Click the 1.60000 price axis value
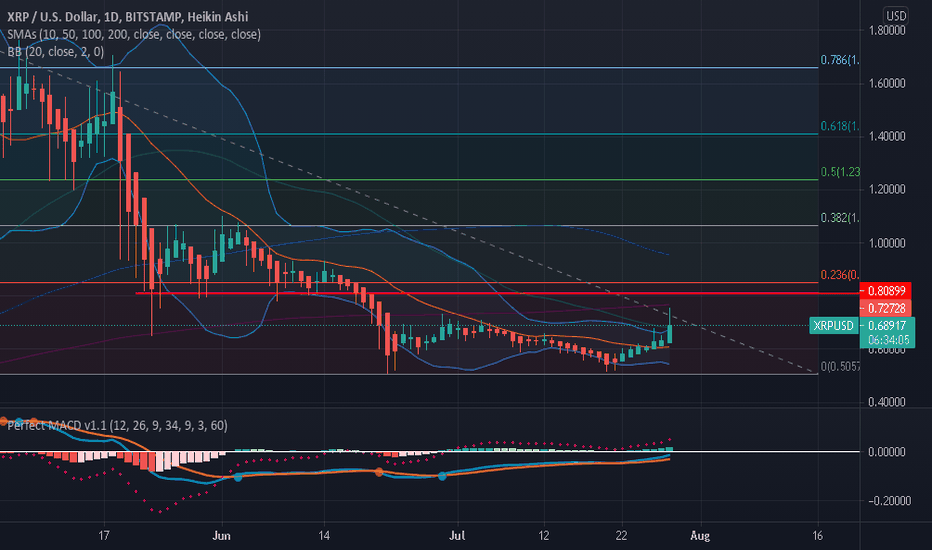 tap(886, 83)
